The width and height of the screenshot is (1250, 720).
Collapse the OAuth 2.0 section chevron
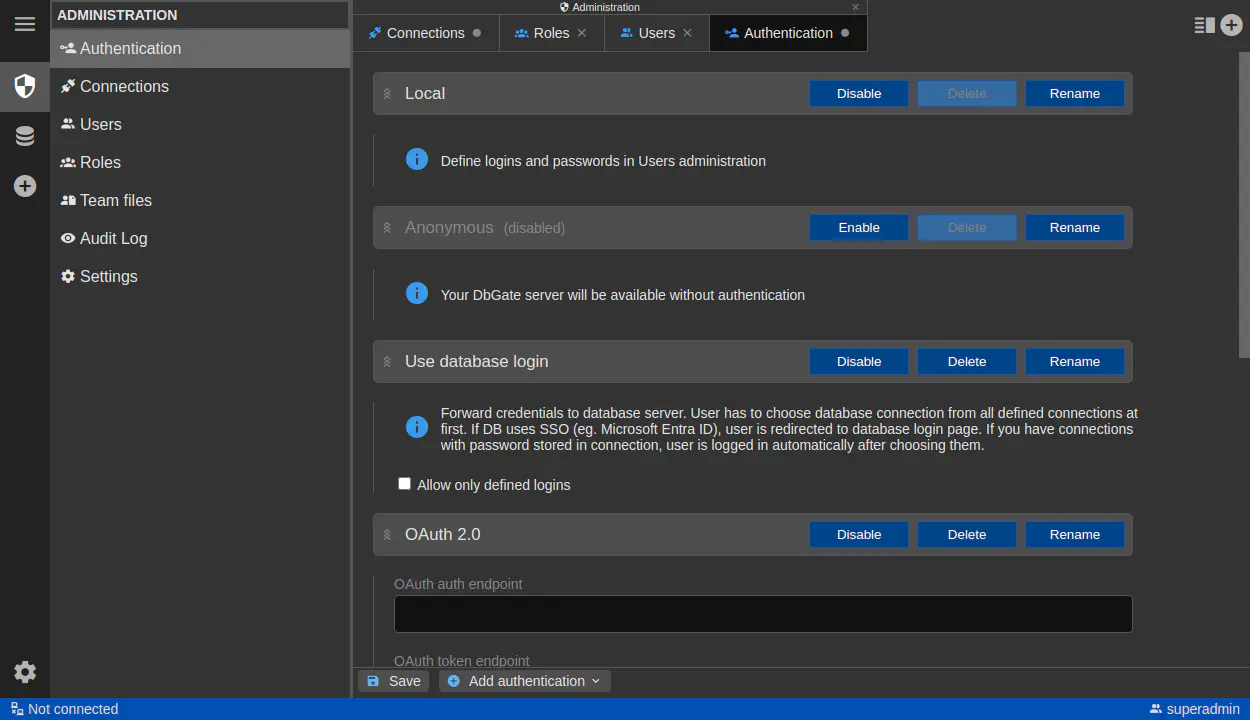pyautogui.click(x=387, y=535)
